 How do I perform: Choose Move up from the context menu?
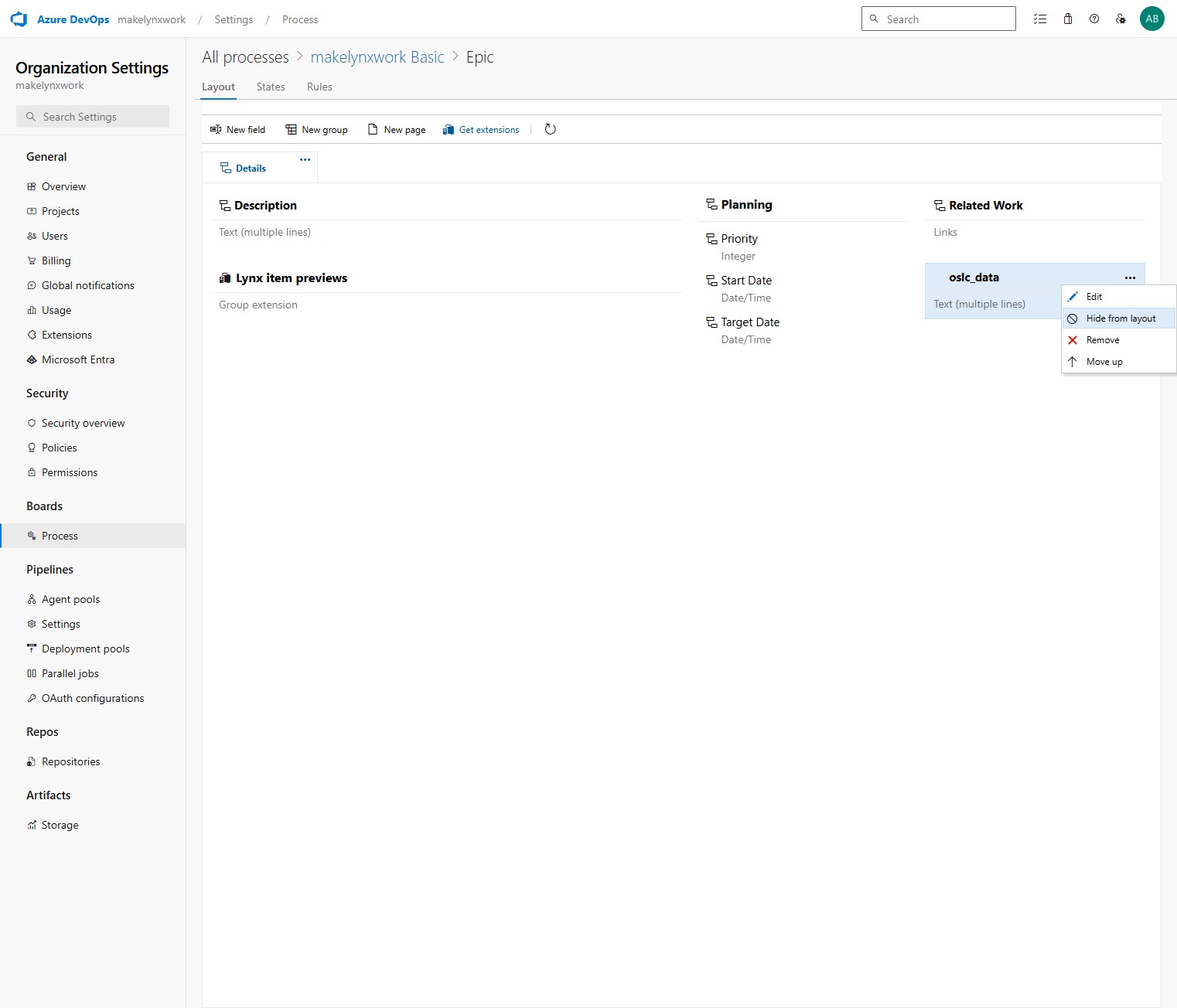(1119, 362)
